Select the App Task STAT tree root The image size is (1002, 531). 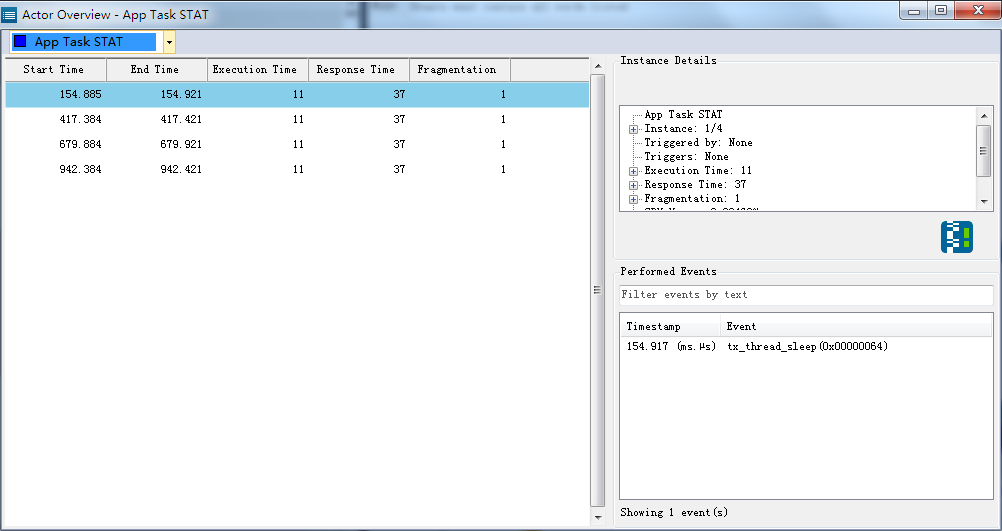pyautogui.click(x=683, y=114)
